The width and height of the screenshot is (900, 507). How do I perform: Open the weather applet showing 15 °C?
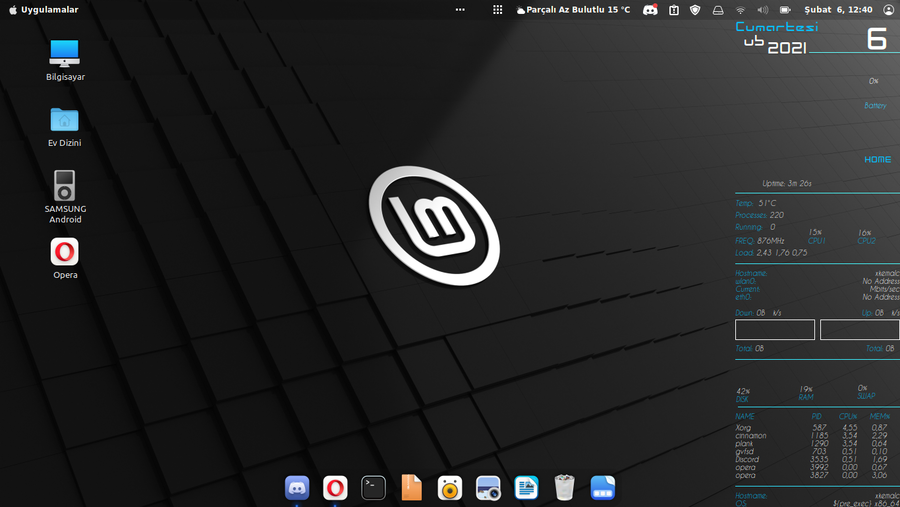click(x=574, y=9)
